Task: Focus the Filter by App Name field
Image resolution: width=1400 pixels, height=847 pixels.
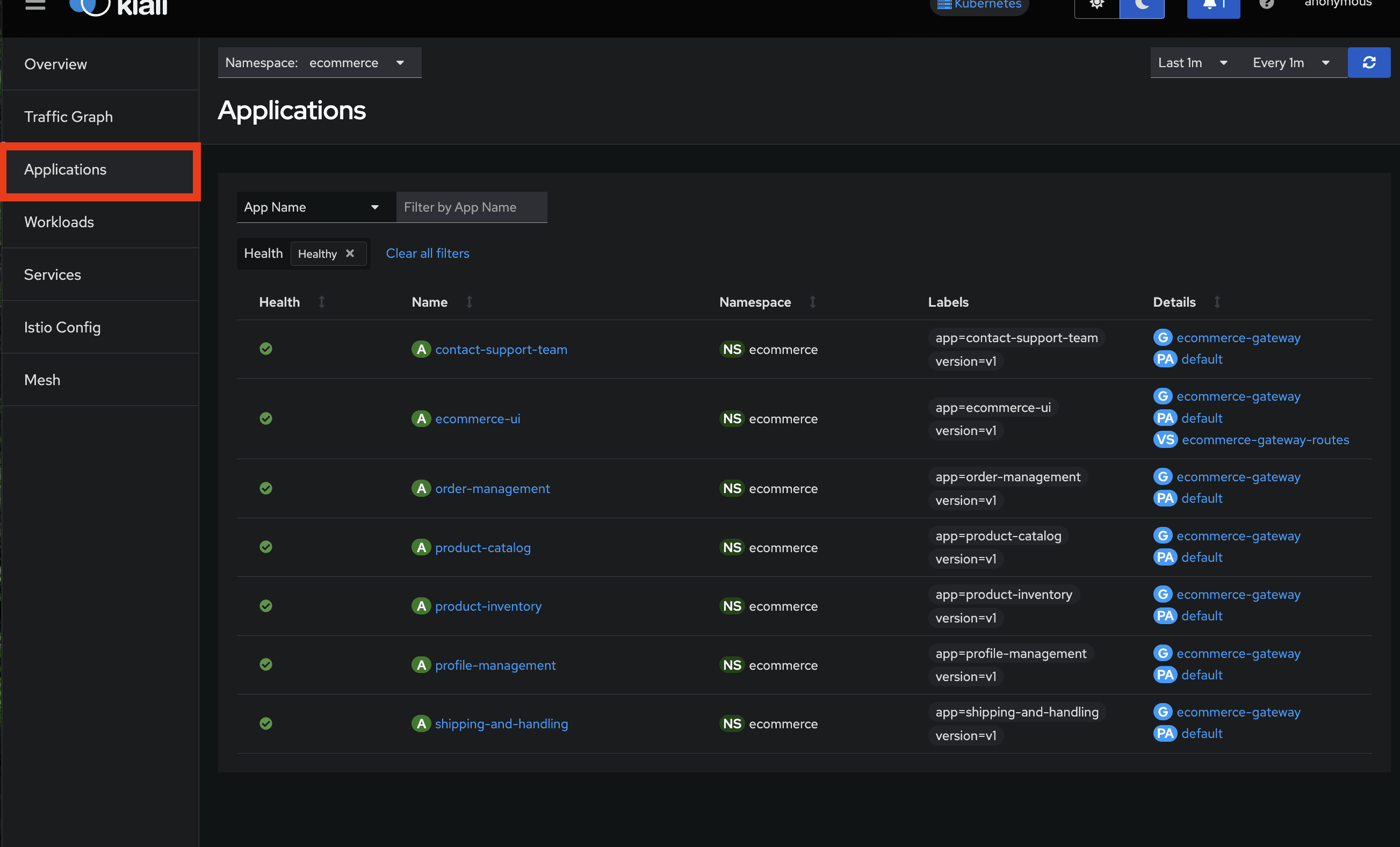Action: (472, 207)
